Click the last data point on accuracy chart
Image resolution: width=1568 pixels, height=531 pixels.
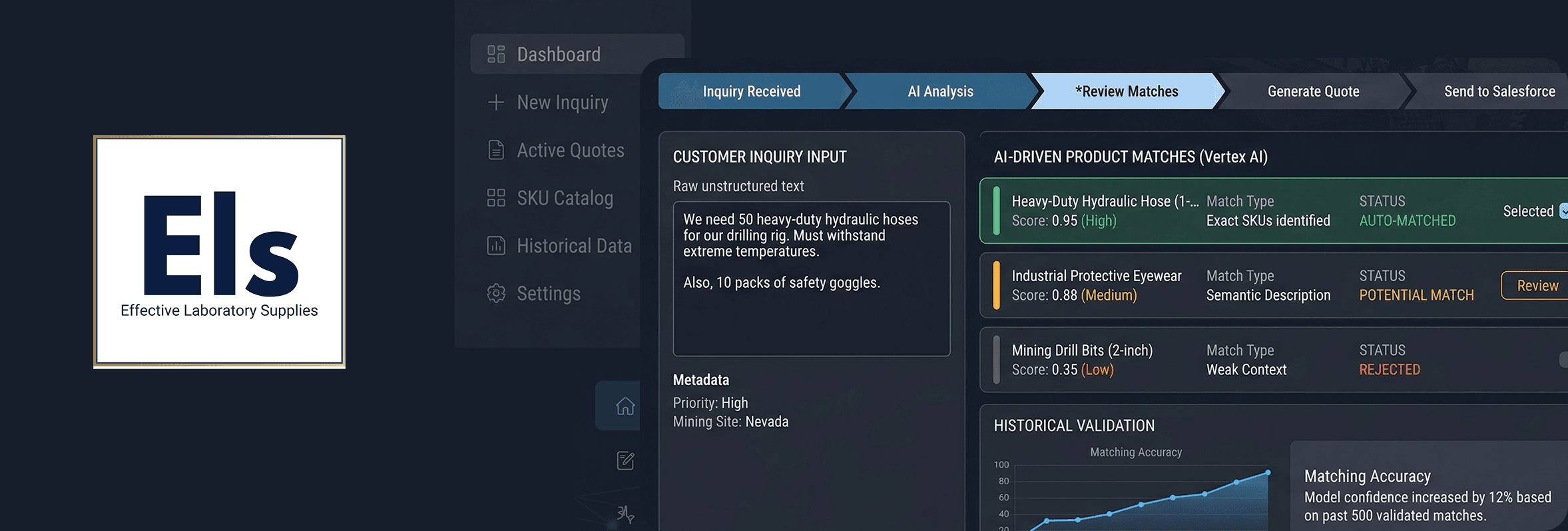pos(1268,472)
